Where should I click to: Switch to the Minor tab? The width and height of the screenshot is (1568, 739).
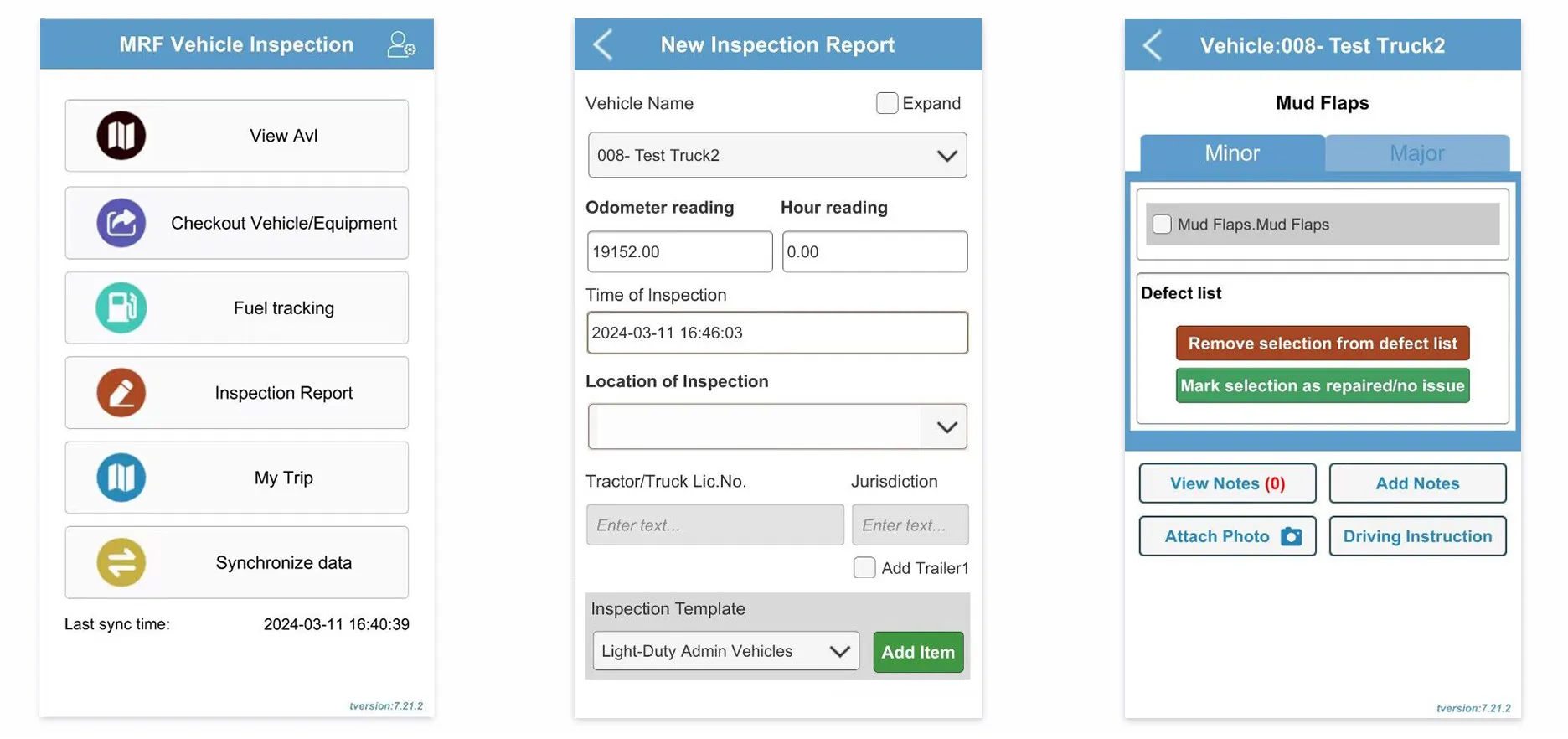(1232, 153)
